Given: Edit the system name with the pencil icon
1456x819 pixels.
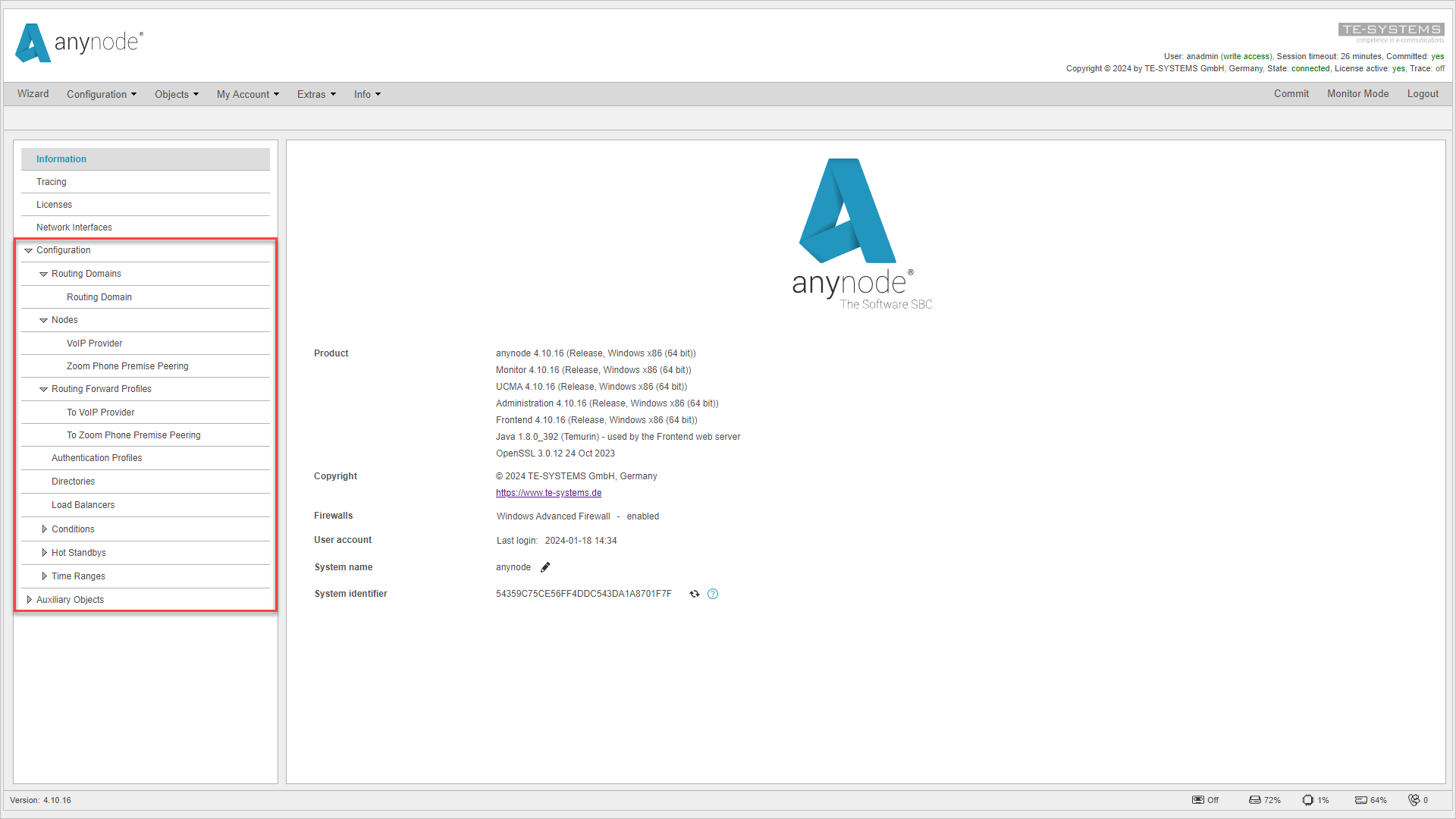Looking at the screenshot, I should pos(545,566).
